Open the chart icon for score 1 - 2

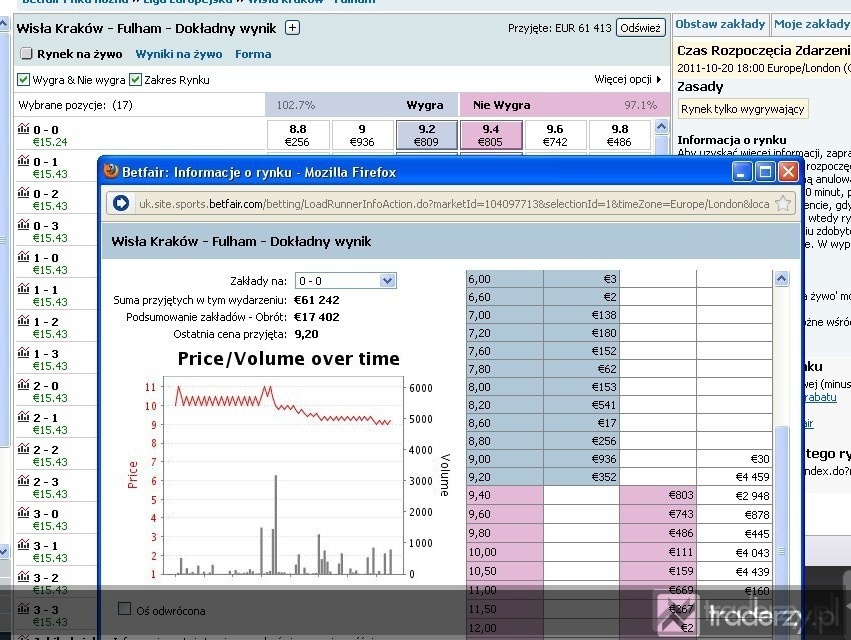coord(23,321)
